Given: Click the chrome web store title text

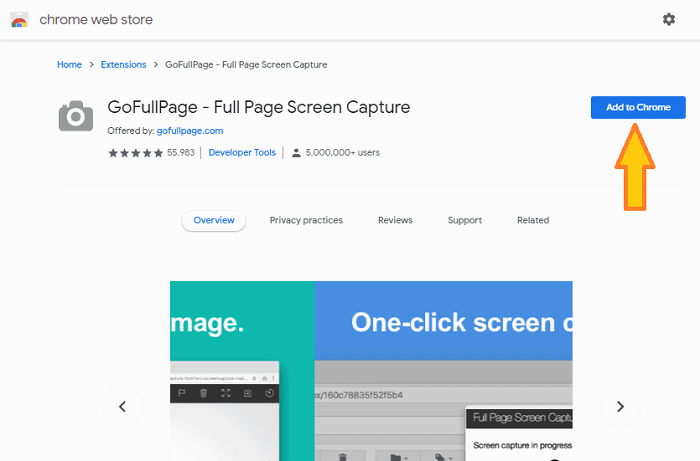Looking at the screenshot, I should (x=96, y=20).
